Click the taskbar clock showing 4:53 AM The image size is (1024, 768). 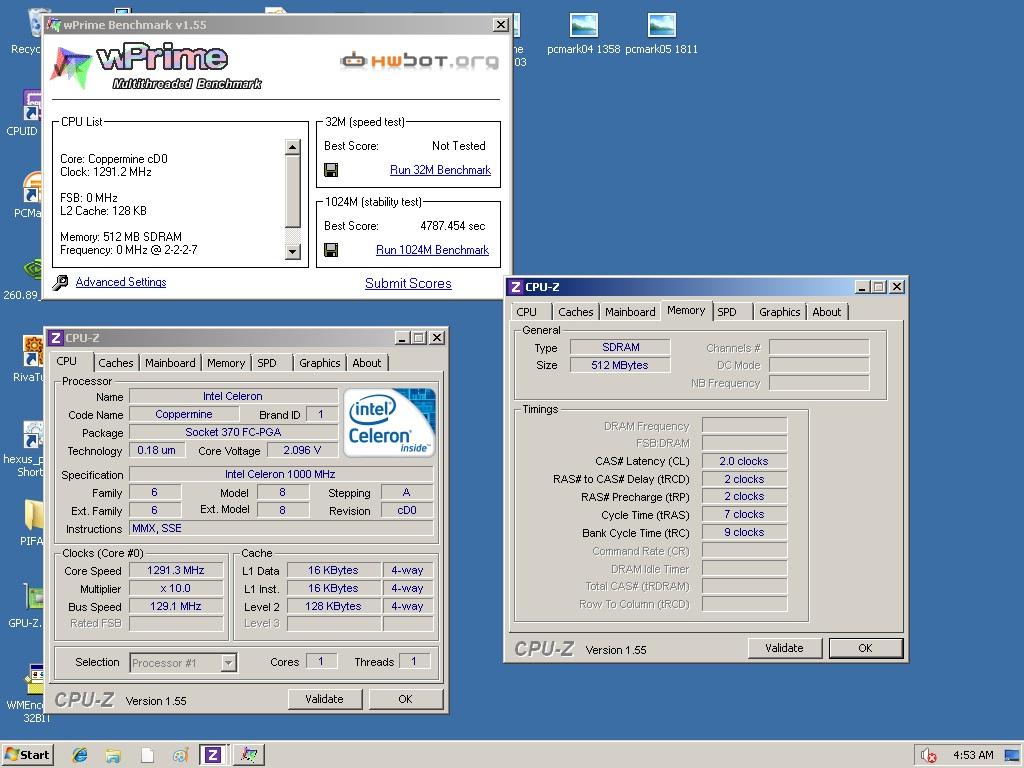(973, 756)
